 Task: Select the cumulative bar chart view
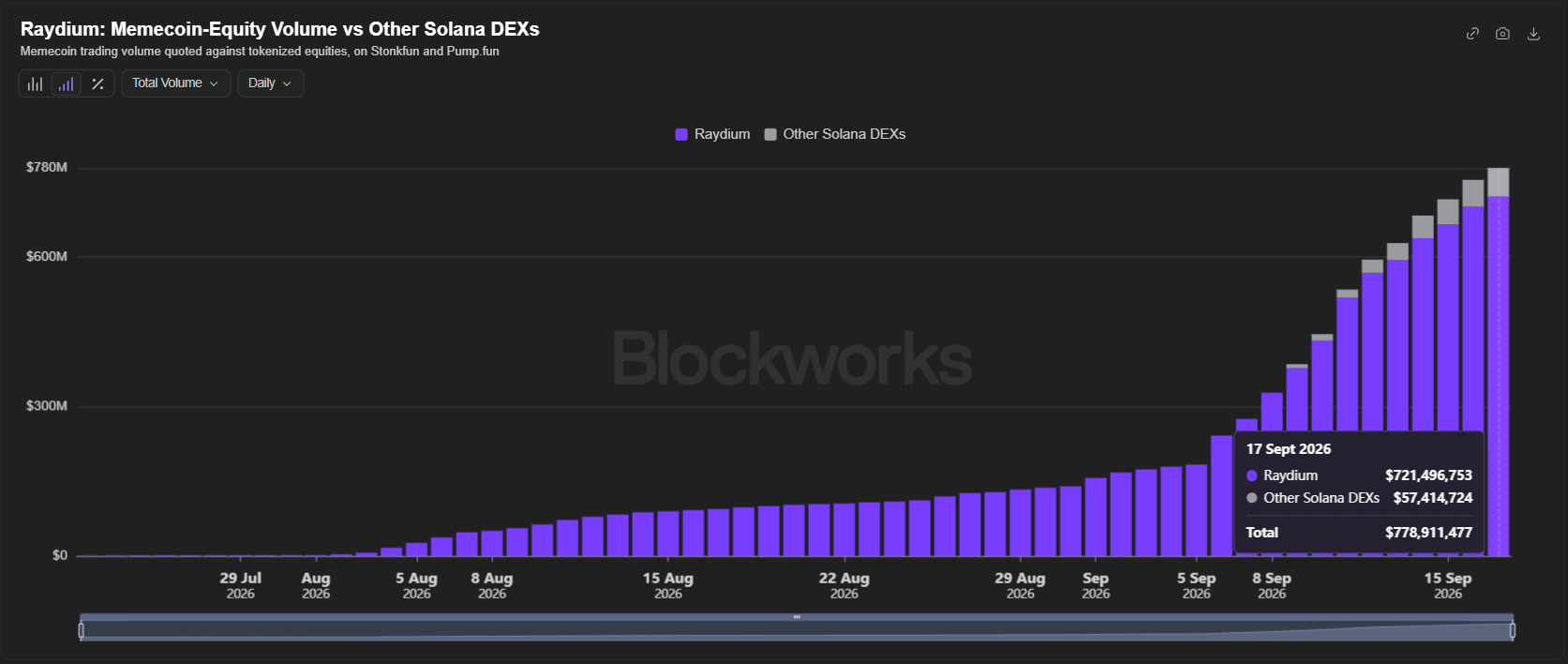tap(66, 83)
